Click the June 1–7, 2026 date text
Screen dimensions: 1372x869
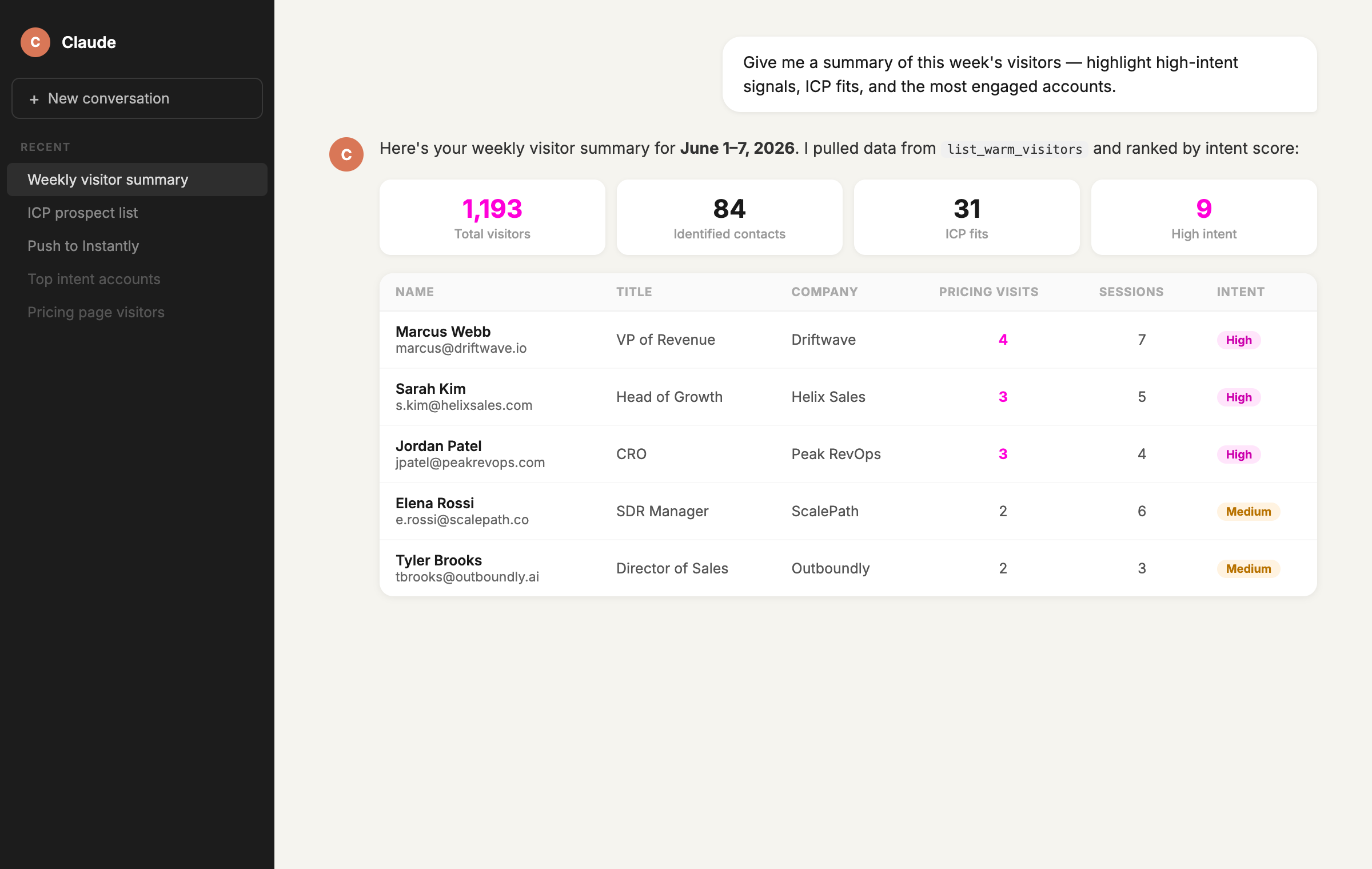(737, 148)
